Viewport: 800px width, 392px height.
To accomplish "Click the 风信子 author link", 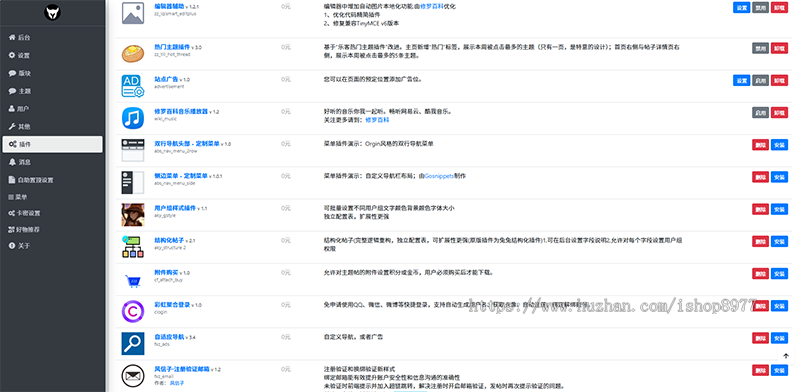I will [177, 382].
